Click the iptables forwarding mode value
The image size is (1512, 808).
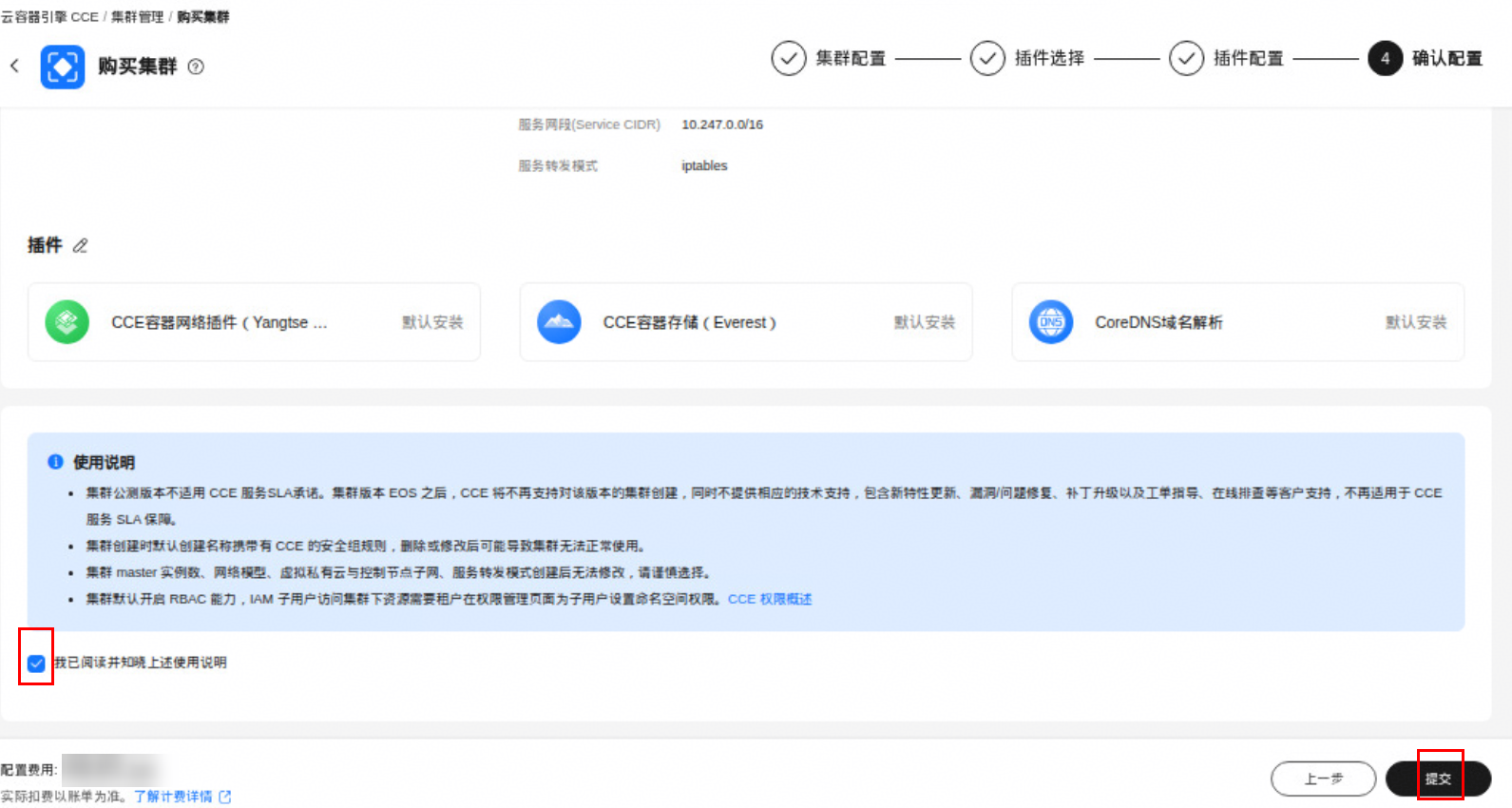click(704, 165)
